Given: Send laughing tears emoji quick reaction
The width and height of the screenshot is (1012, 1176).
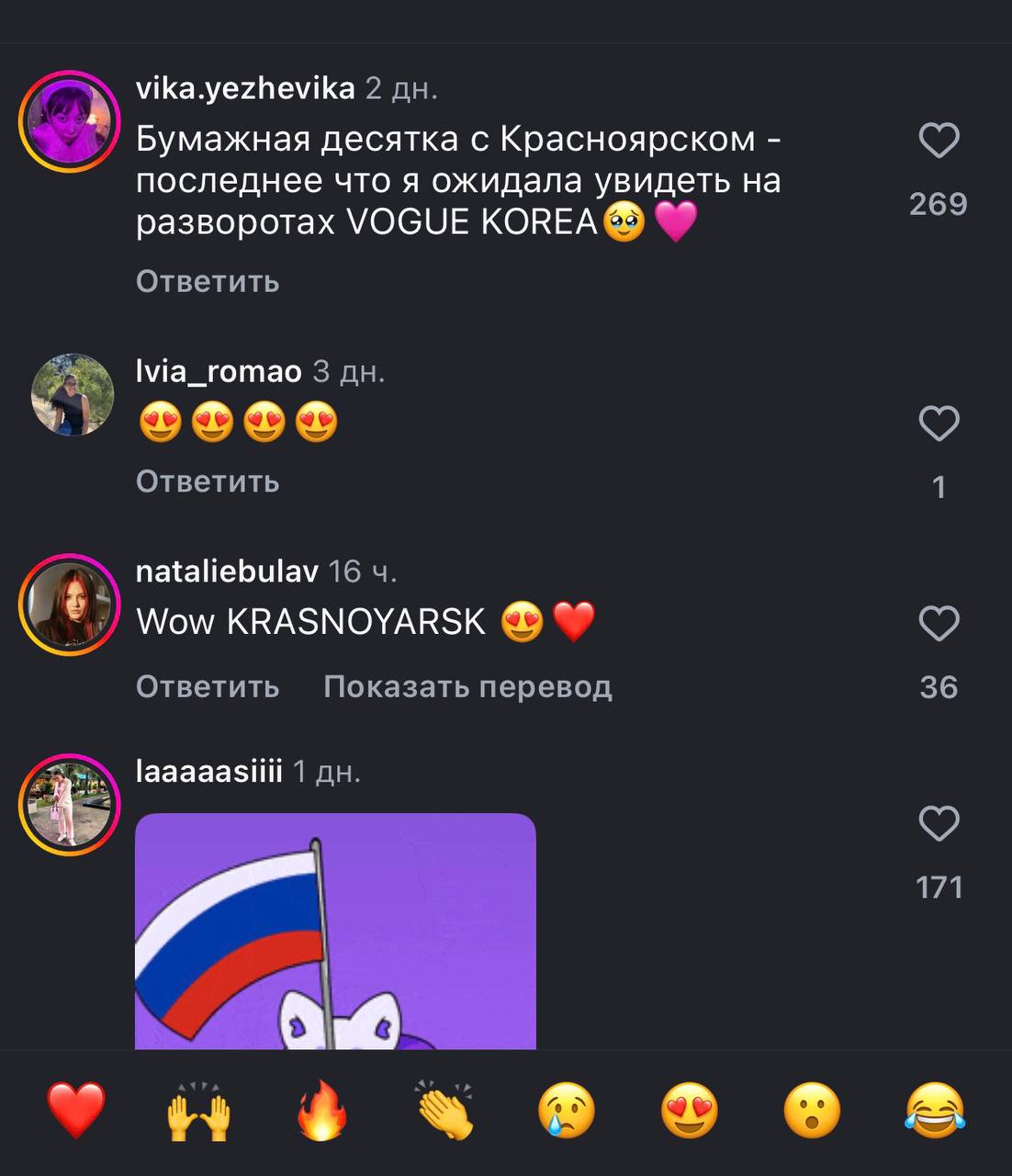Looking at the screenshot, I should [935, 1111].
